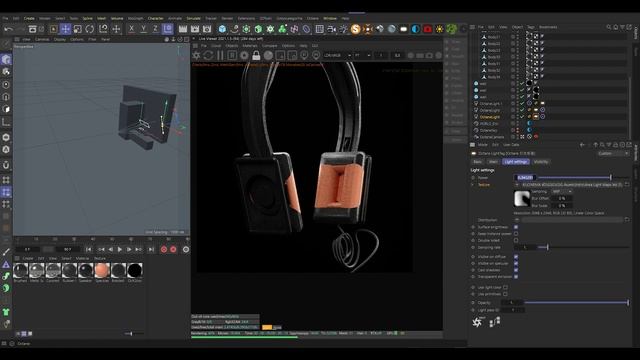Toggle Surface brightness checkbox
Viewport: 640px width, 360px height.
tap(516, 227)
